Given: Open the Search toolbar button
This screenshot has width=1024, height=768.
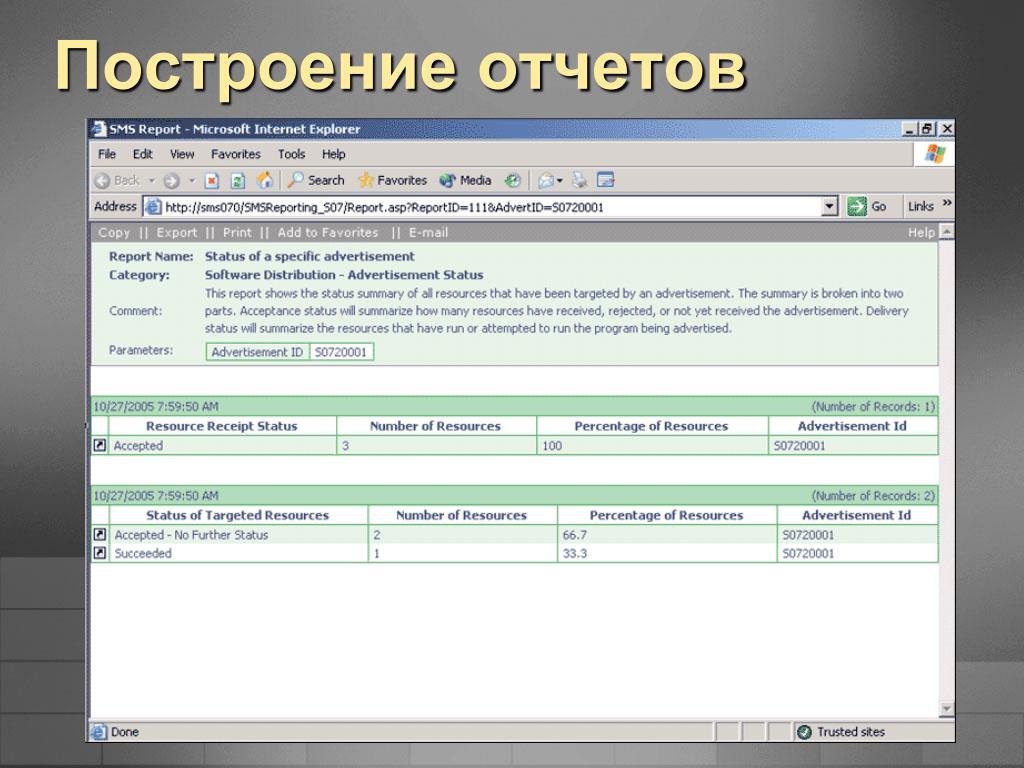Looking at the screenshot, I should [316, 180].
